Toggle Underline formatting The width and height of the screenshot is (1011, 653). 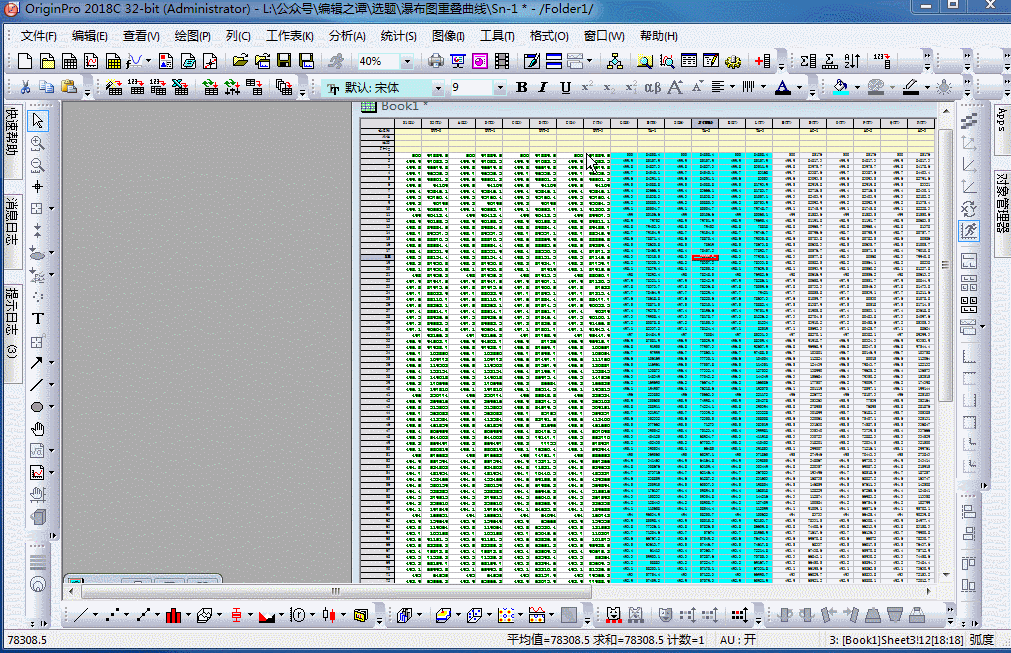tap(565, 88)
